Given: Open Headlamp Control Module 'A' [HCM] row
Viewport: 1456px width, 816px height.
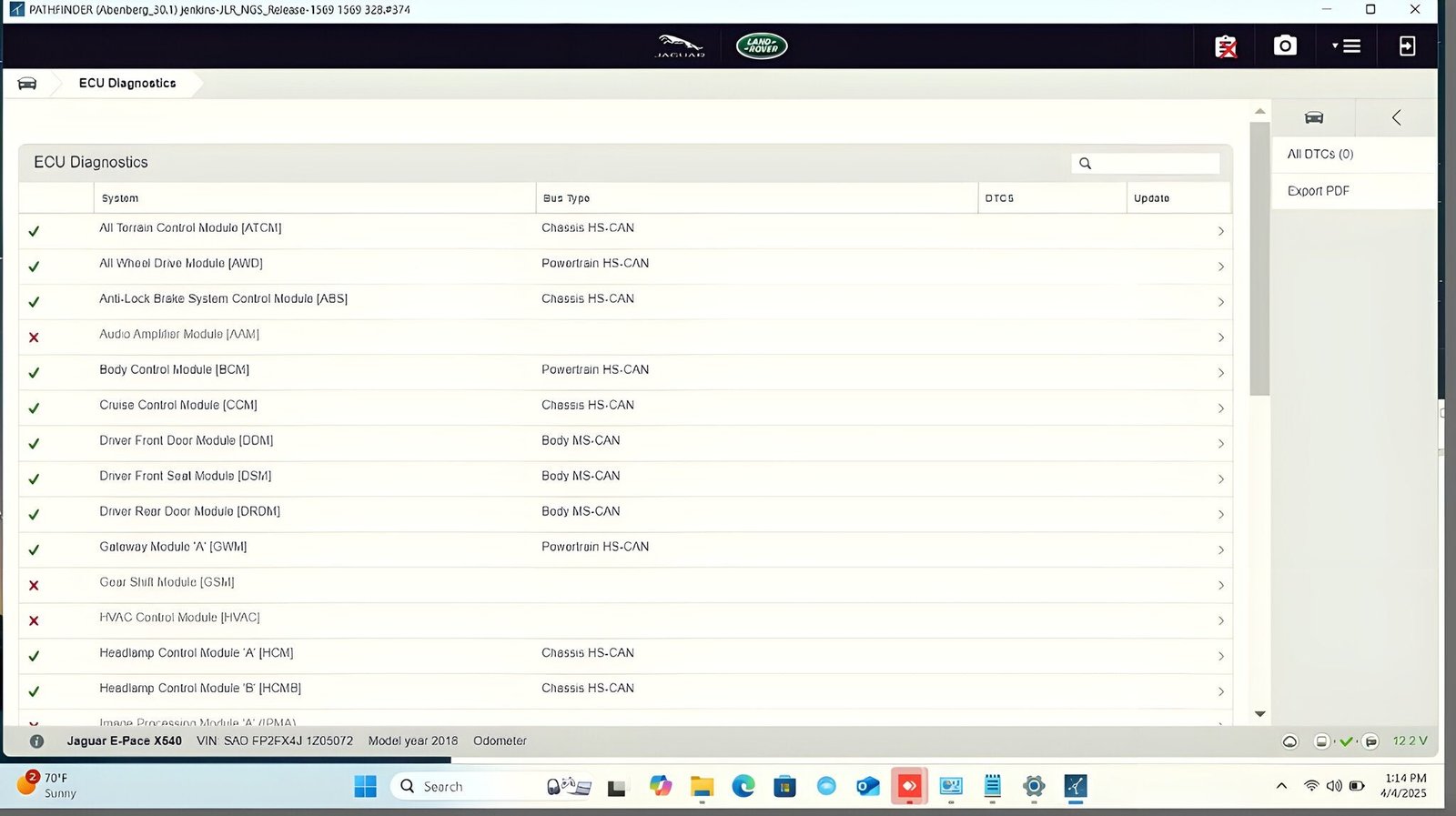Looking at the screenshot, I should [x=625, y=656].
